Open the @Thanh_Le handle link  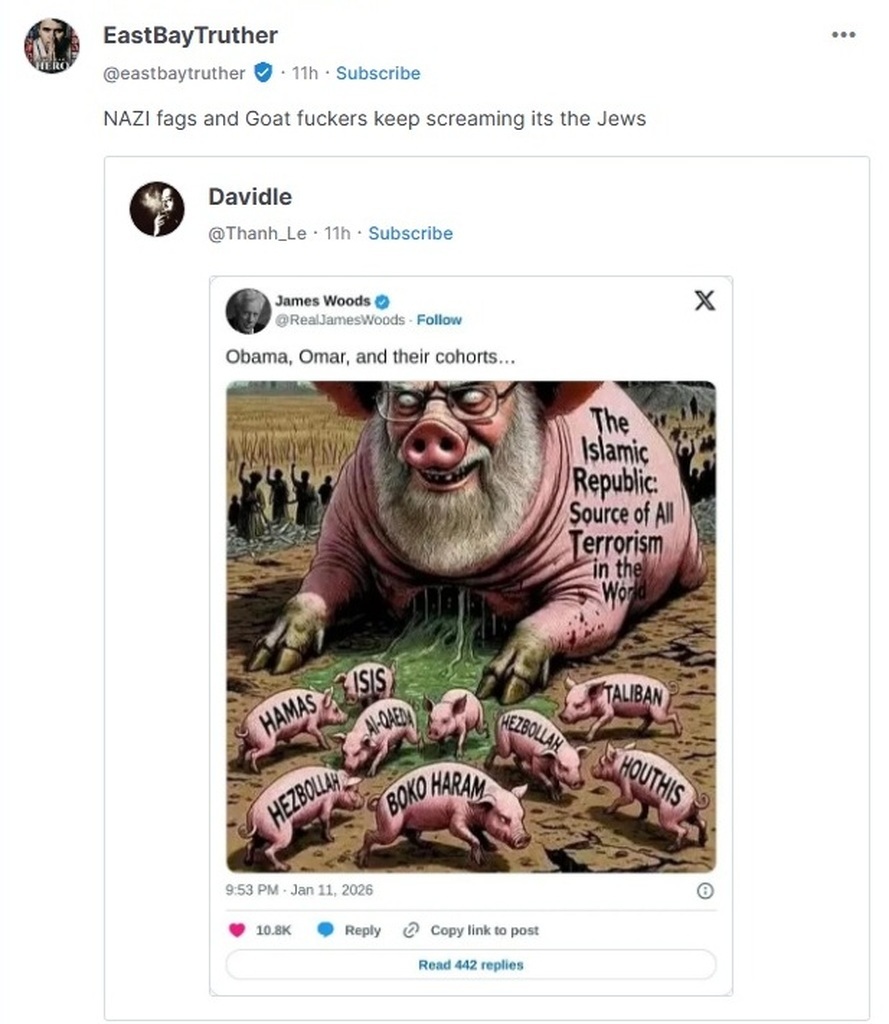point(257,233)
